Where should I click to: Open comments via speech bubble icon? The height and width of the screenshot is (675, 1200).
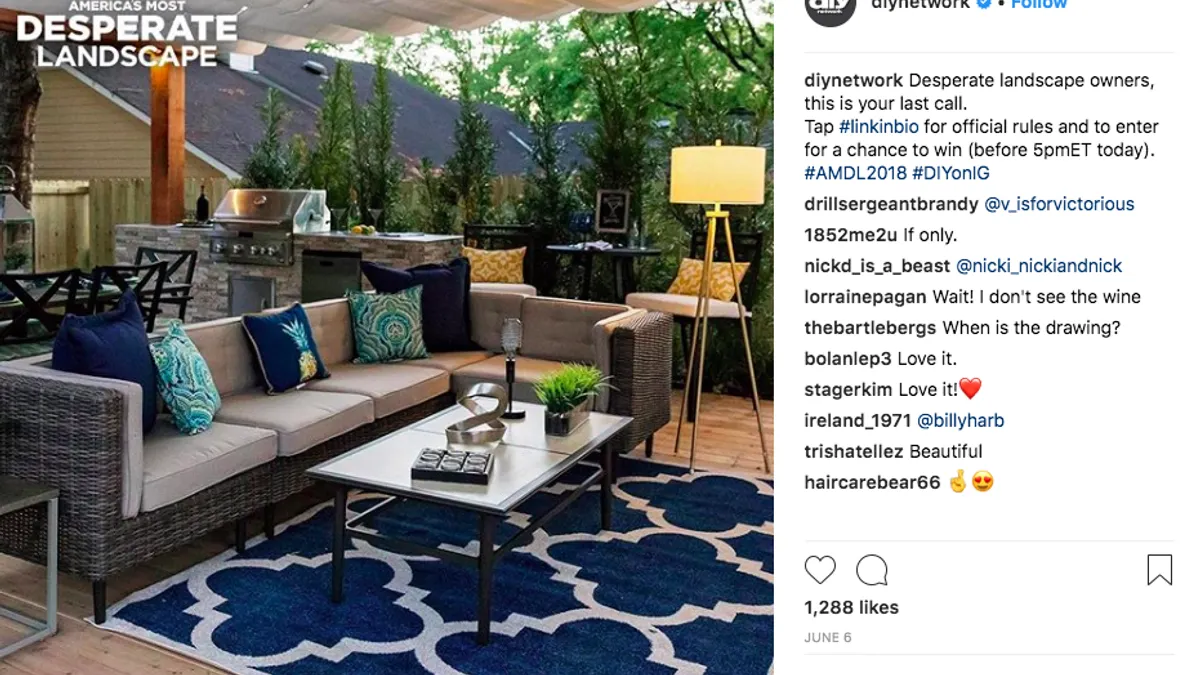(x=872, y=570)
